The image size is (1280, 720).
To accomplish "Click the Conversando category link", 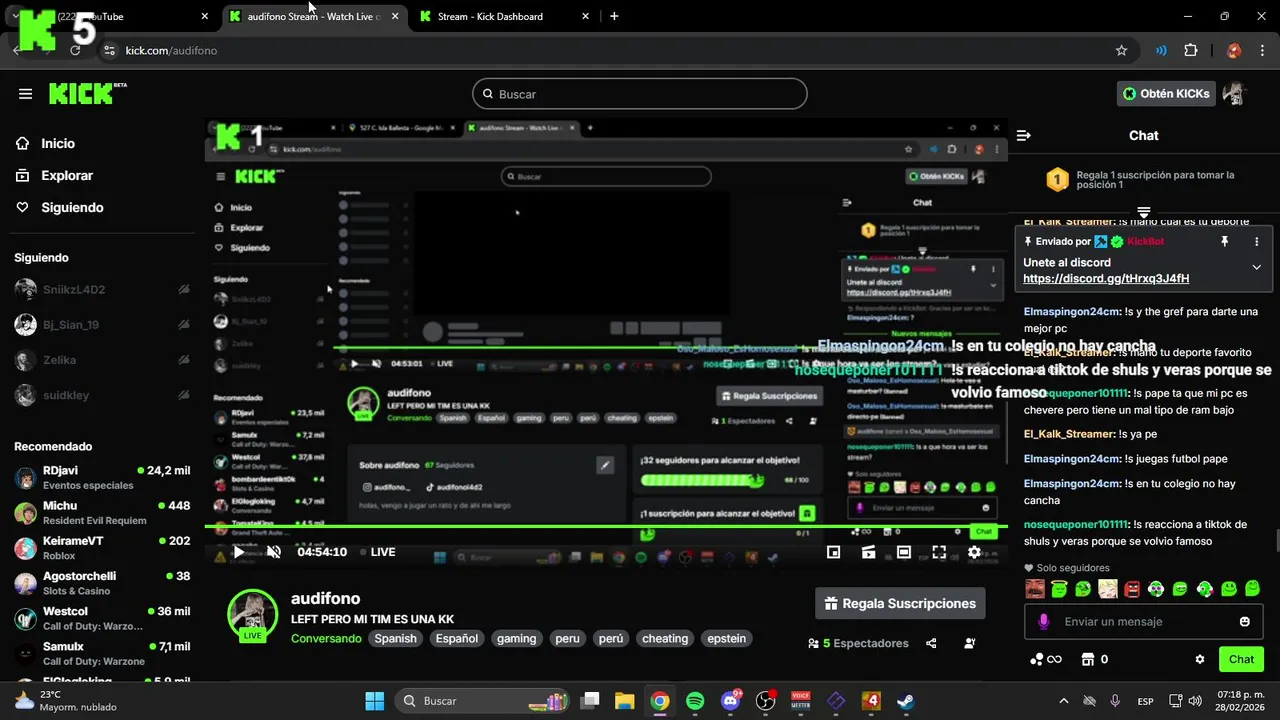I will click(326, 639).
